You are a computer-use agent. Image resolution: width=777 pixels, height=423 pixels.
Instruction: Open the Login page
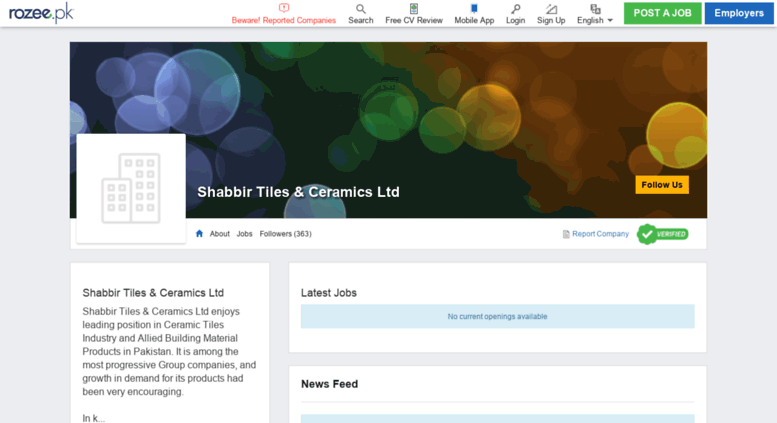point(515,20)
